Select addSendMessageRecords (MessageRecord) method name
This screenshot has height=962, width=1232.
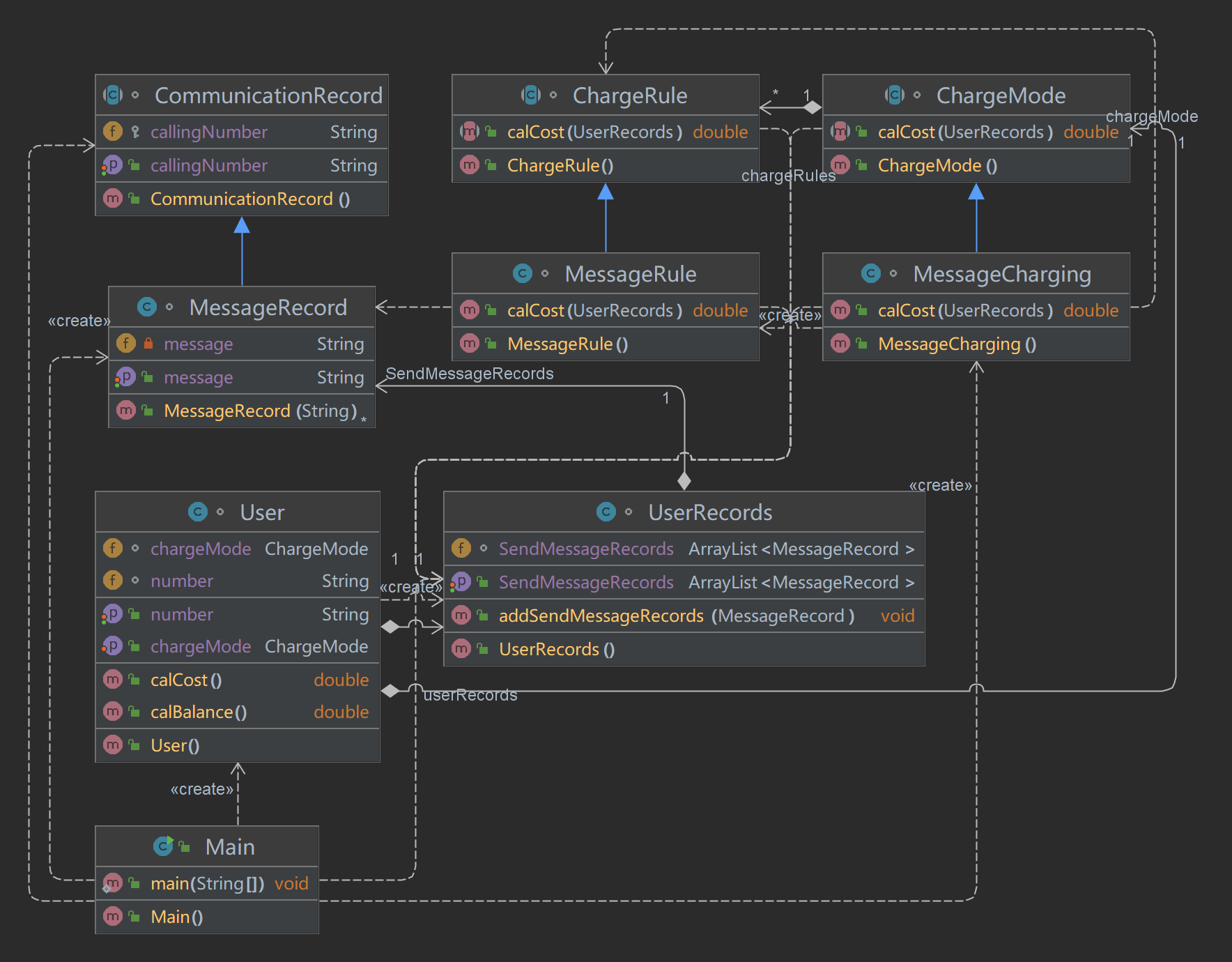click(677, 616)
